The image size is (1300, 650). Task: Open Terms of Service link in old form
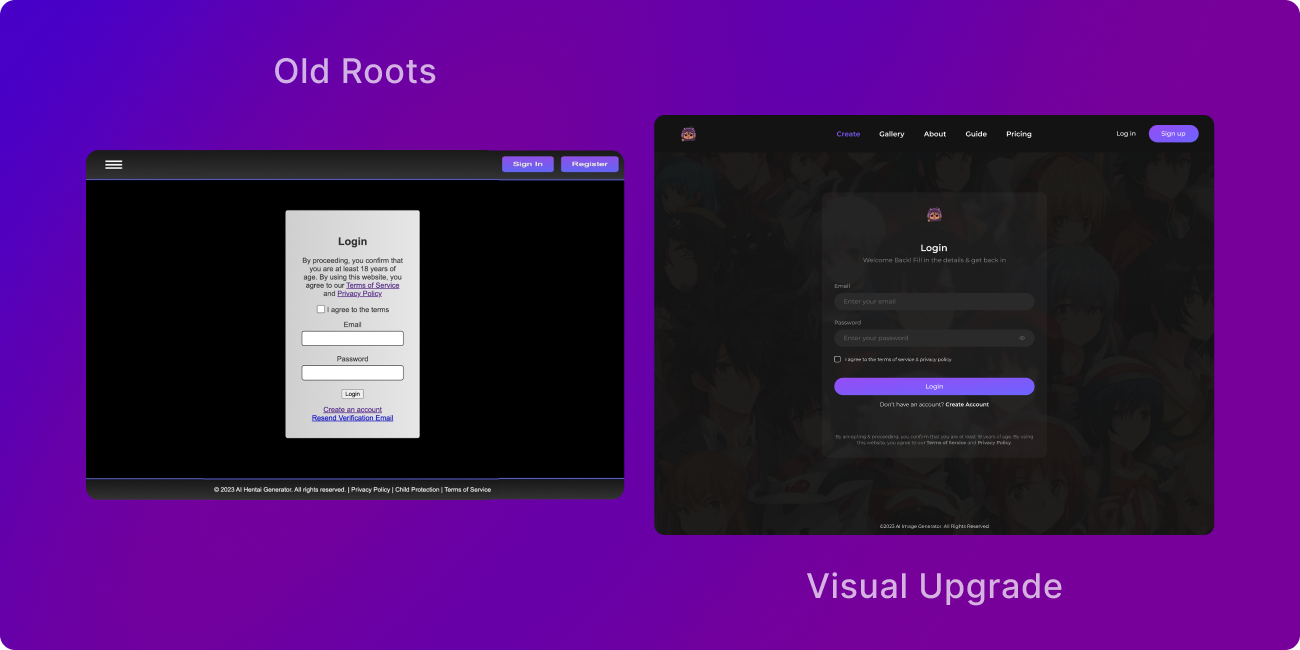coord(372,285)
